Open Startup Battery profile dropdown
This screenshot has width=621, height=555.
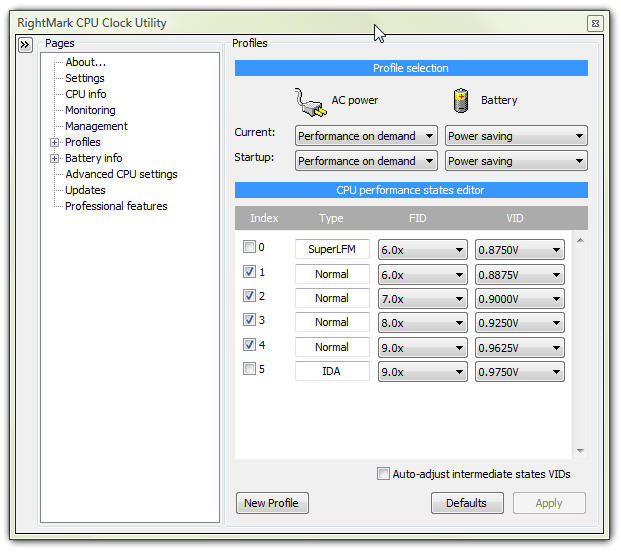pyautogui.click(x=516, y=161)
